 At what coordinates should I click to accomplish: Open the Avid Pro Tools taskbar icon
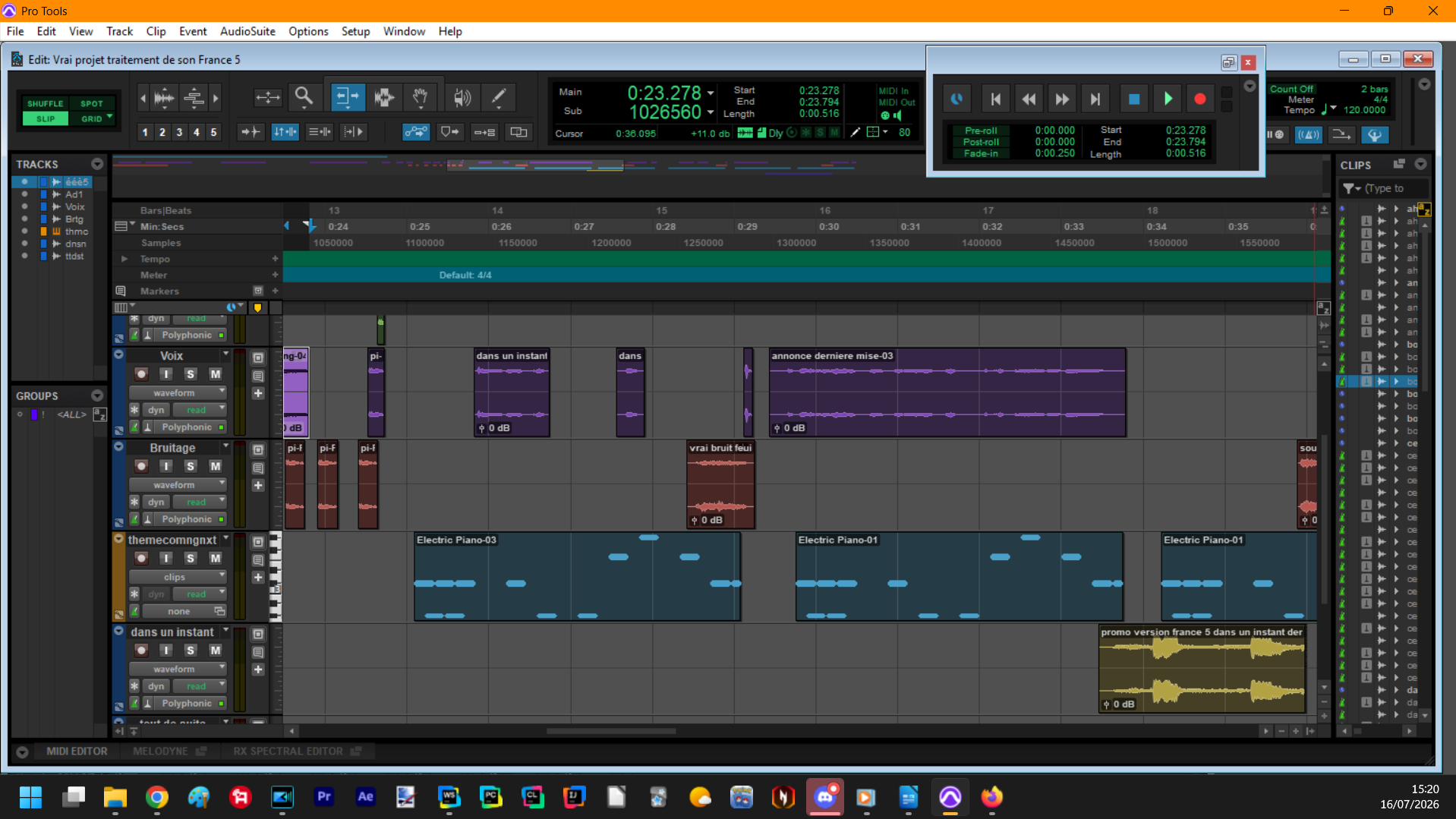(950, 797)
